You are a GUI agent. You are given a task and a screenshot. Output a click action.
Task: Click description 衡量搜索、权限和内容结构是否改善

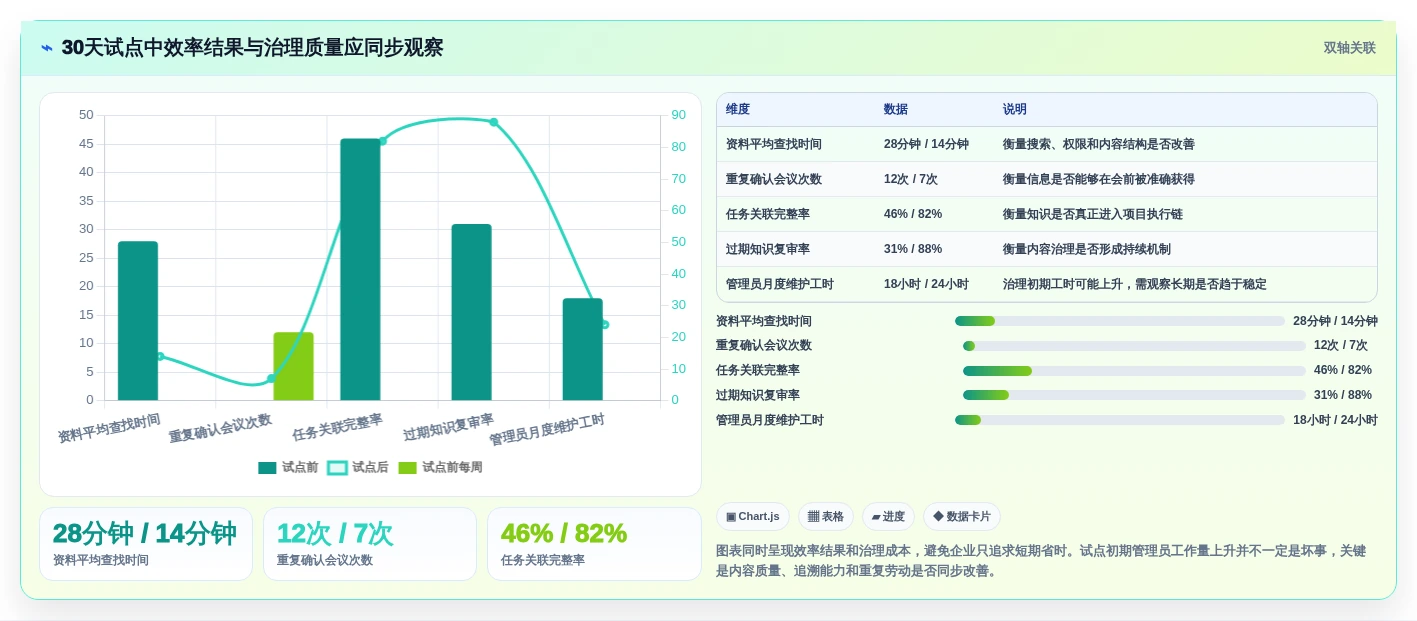point(1099,144)
